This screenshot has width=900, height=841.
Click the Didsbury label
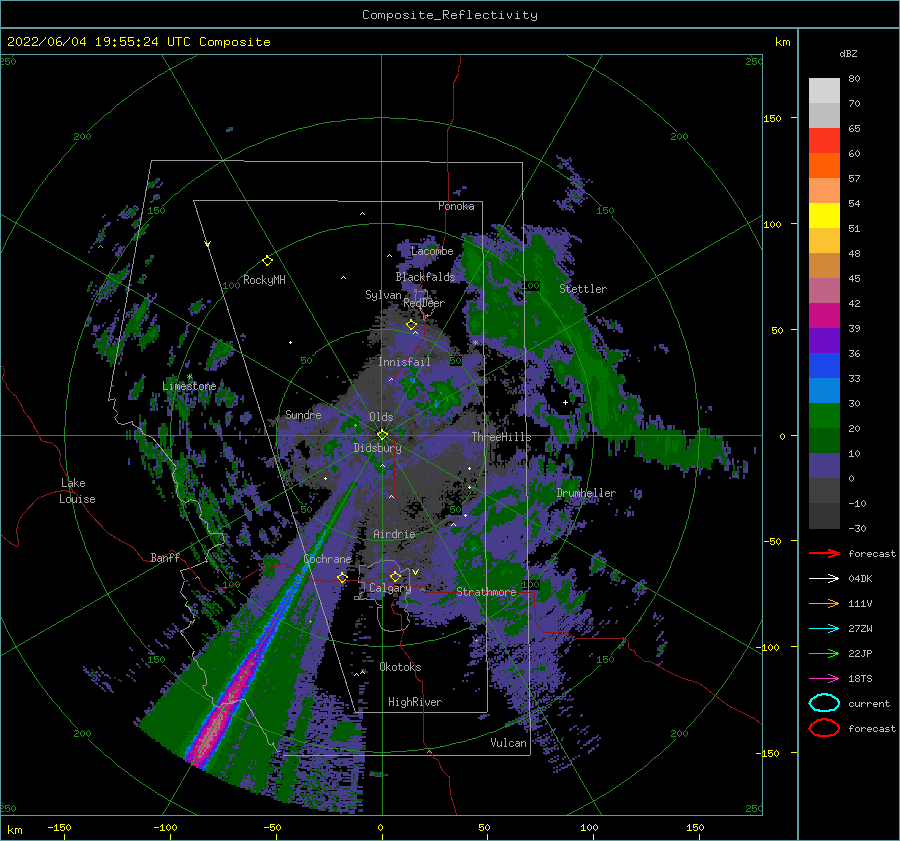[x=377, y=448]
